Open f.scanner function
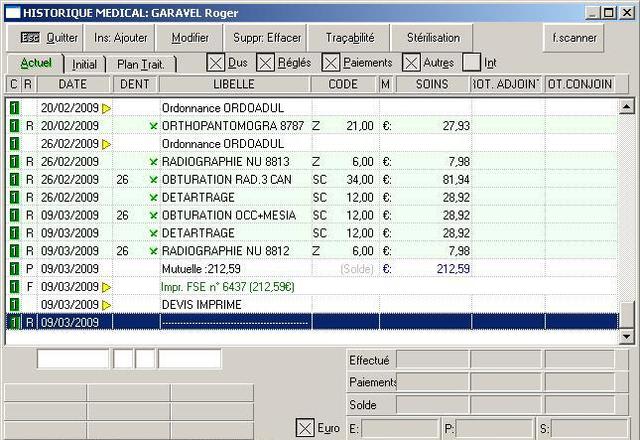This screenshot has width=640, height=440. tap(575, 38)
